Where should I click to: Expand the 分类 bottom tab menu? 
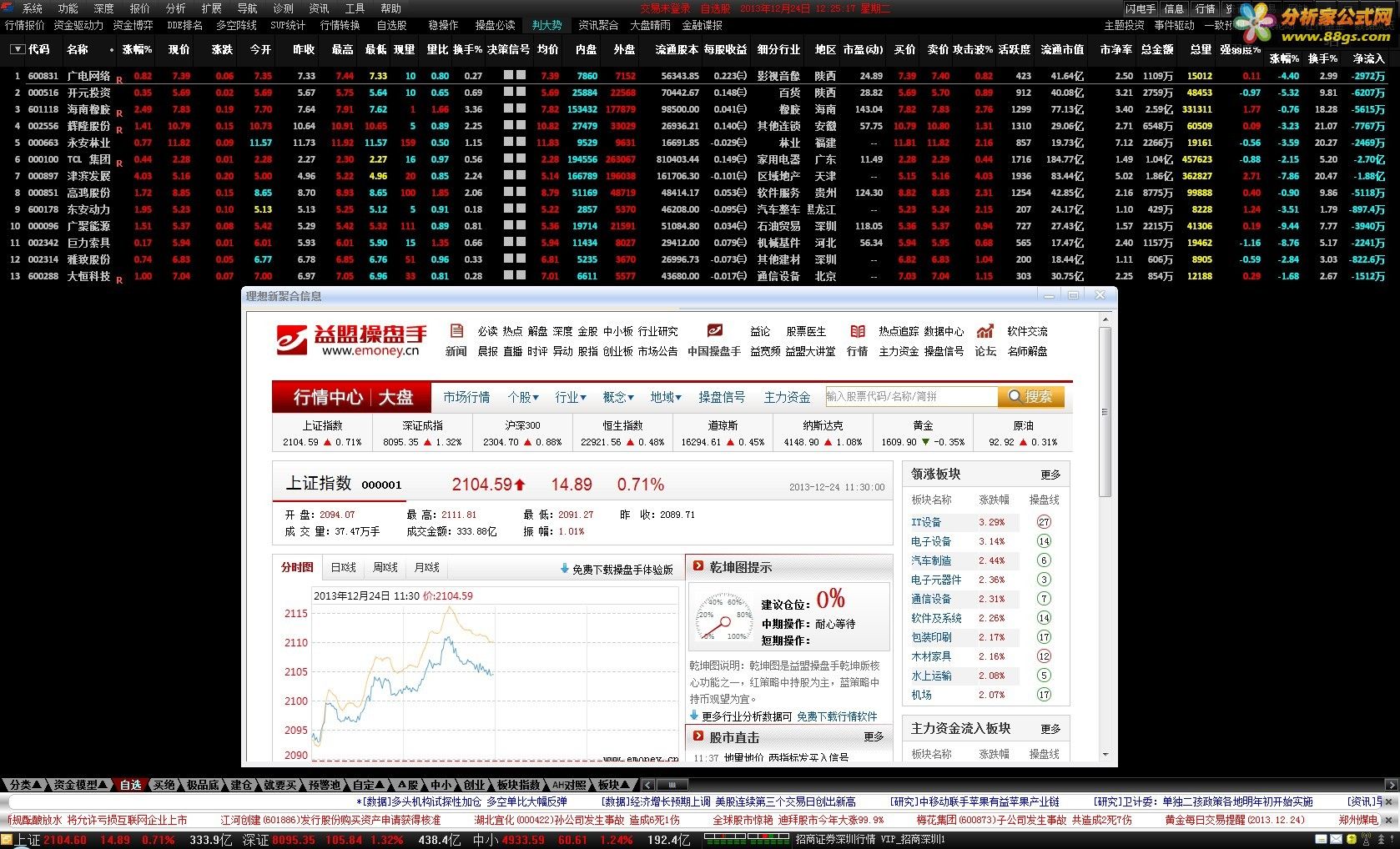click(x=25, y=785)
